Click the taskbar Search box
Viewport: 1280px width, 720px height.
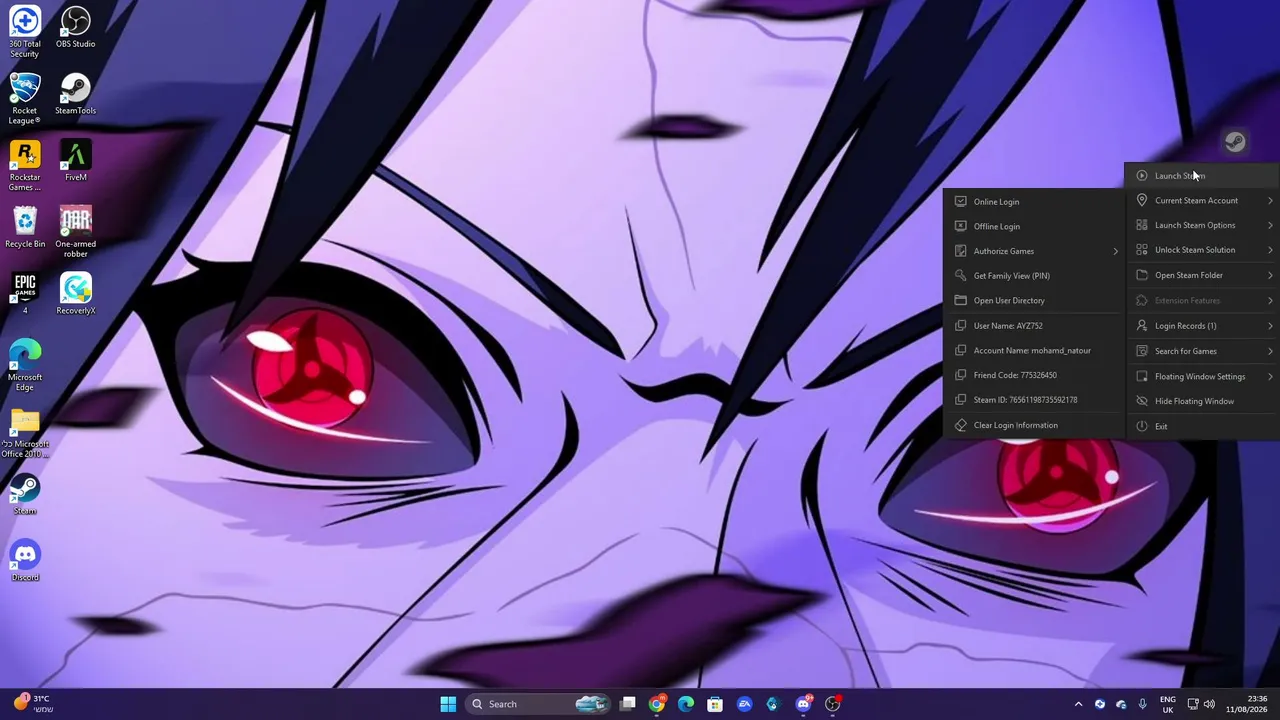coord(538,704)
